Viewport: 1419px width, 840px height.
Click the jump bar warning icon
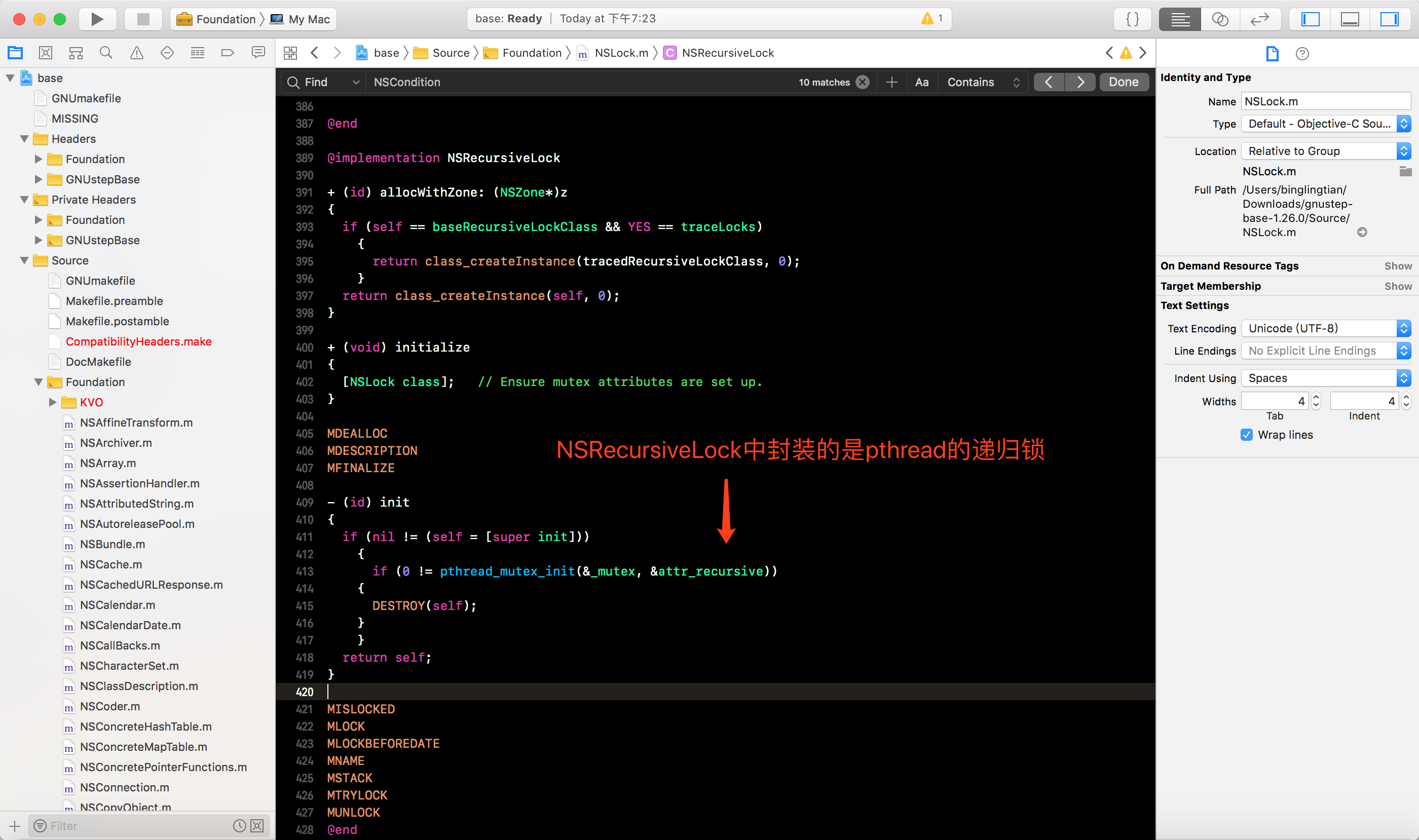coord(1126,53)
